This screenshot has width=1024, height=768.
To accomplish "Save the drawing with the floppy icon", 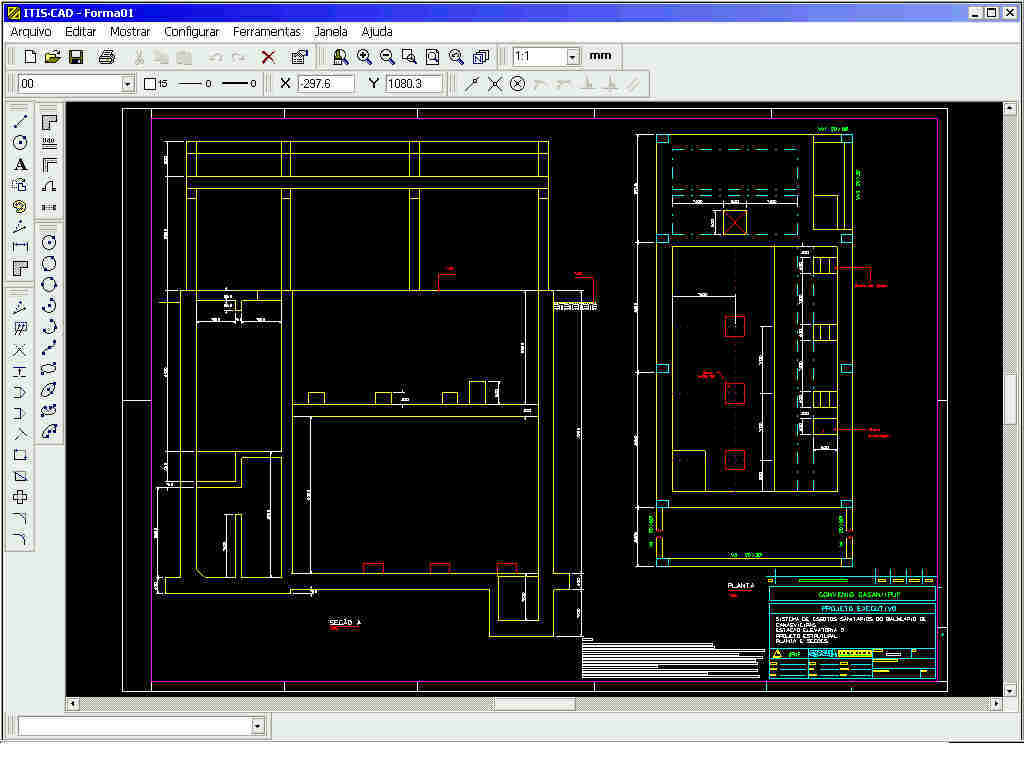I will (x=76, y=57).
